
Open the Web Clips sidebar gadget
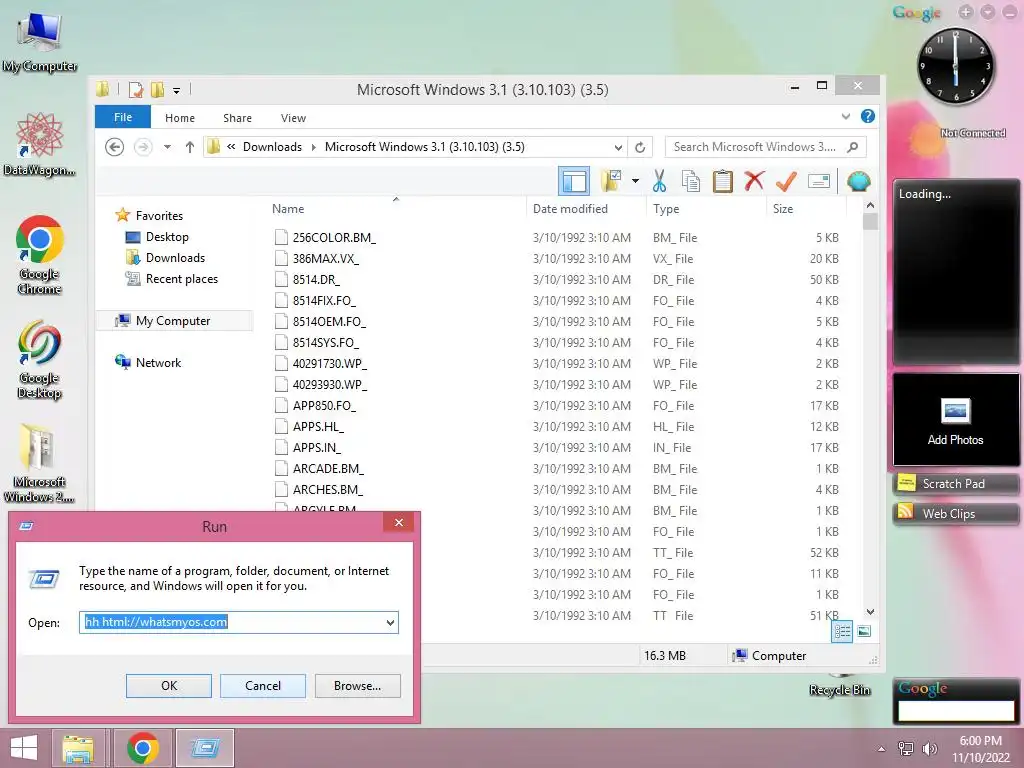955,513
